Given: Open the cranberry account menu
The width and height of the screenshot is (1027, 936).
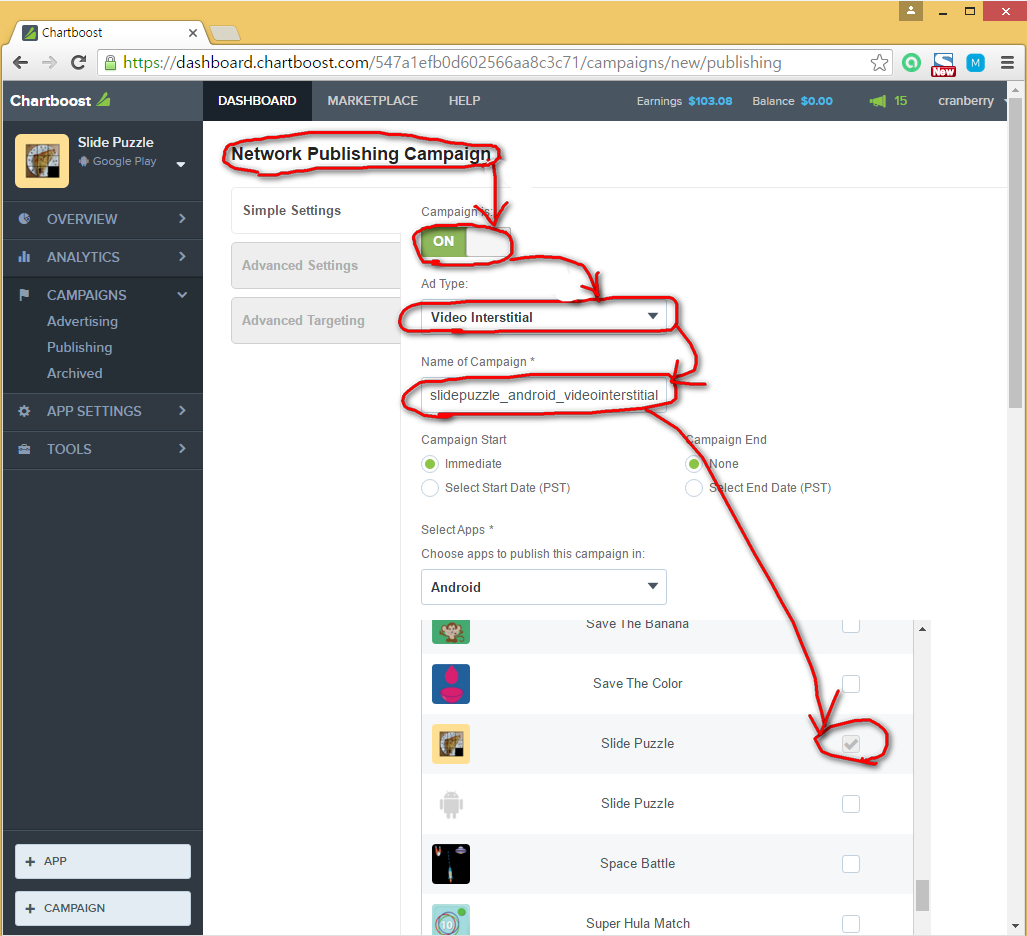Looking at the screenshot, I should point(971,101).
